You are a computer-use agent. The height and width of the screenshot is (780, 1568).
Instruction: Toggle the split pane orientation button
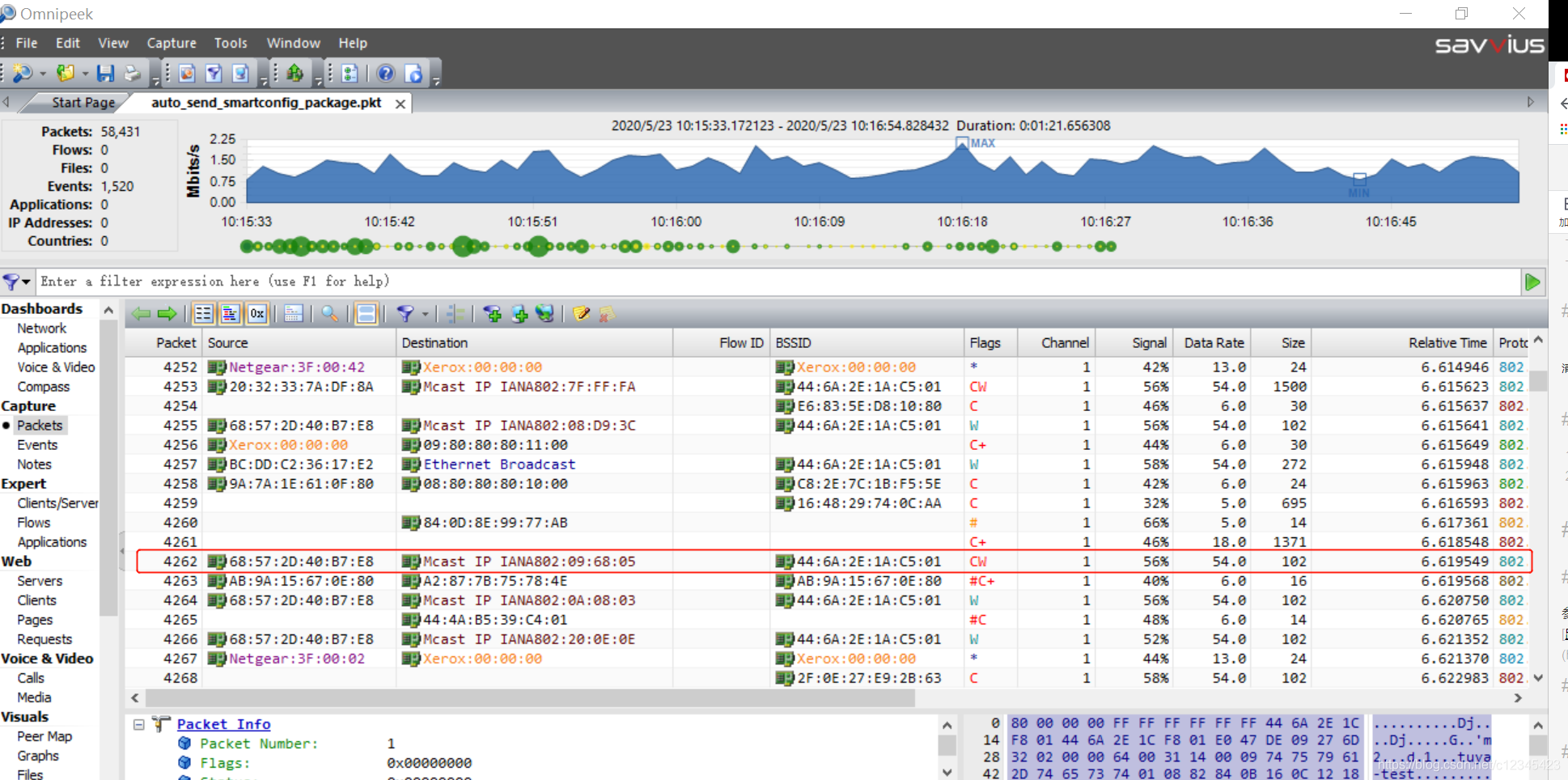367,314
